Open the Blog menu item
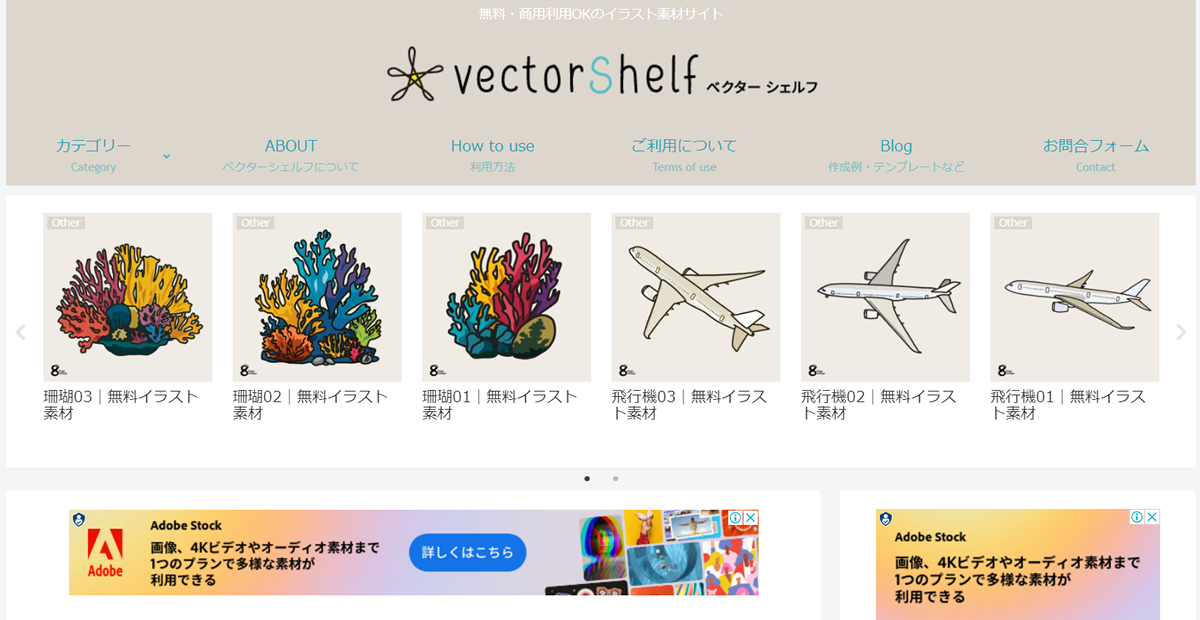 click(x=896, y=155)
